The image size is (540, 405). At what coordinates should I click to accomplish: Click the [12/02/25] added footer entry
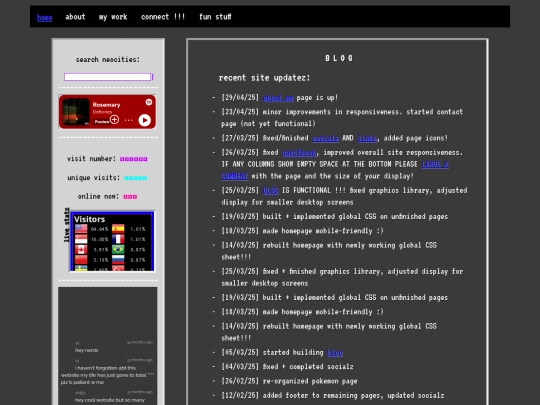tap(333, 396)
